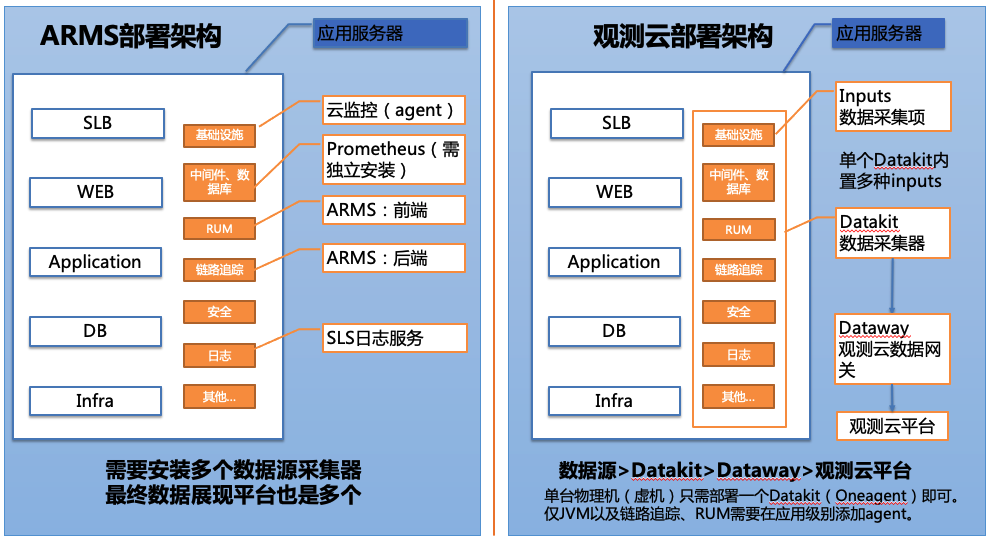
Task: Click the Dataway 观测云数据网关 box
Action: (x=892, y=349)
